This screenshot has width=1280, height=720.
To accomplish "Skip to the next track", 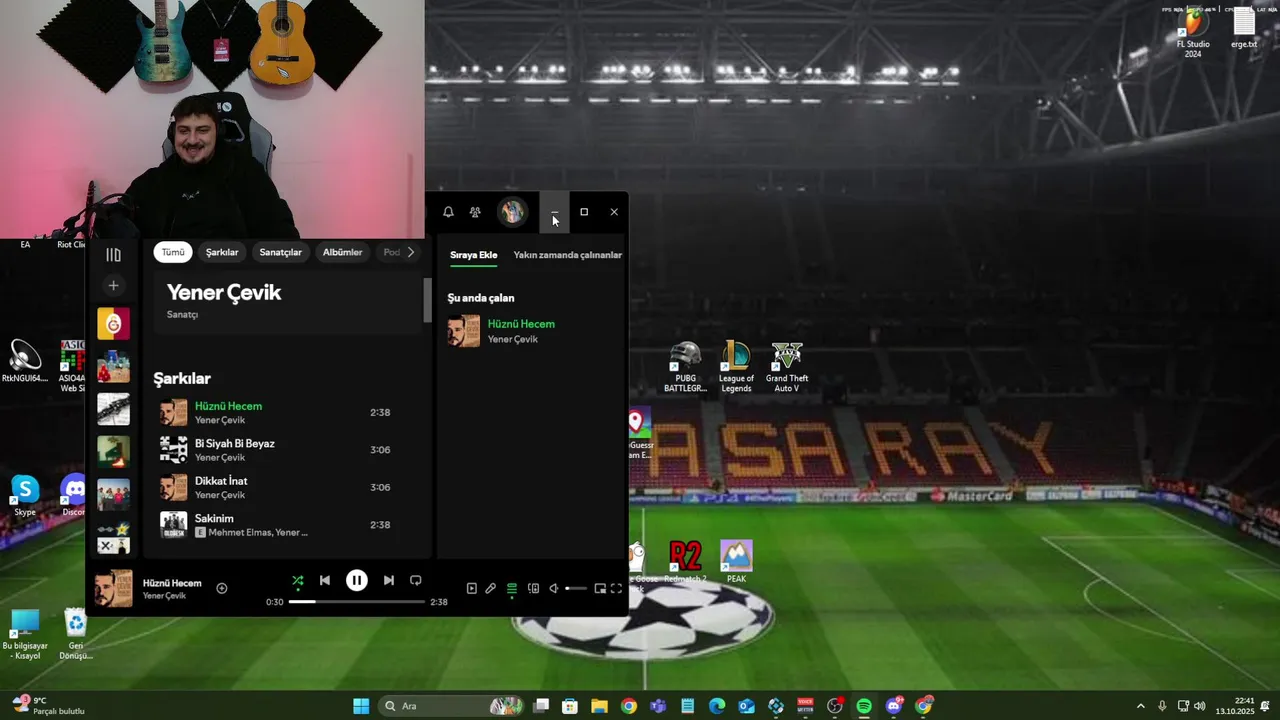I will coord(389,580).
